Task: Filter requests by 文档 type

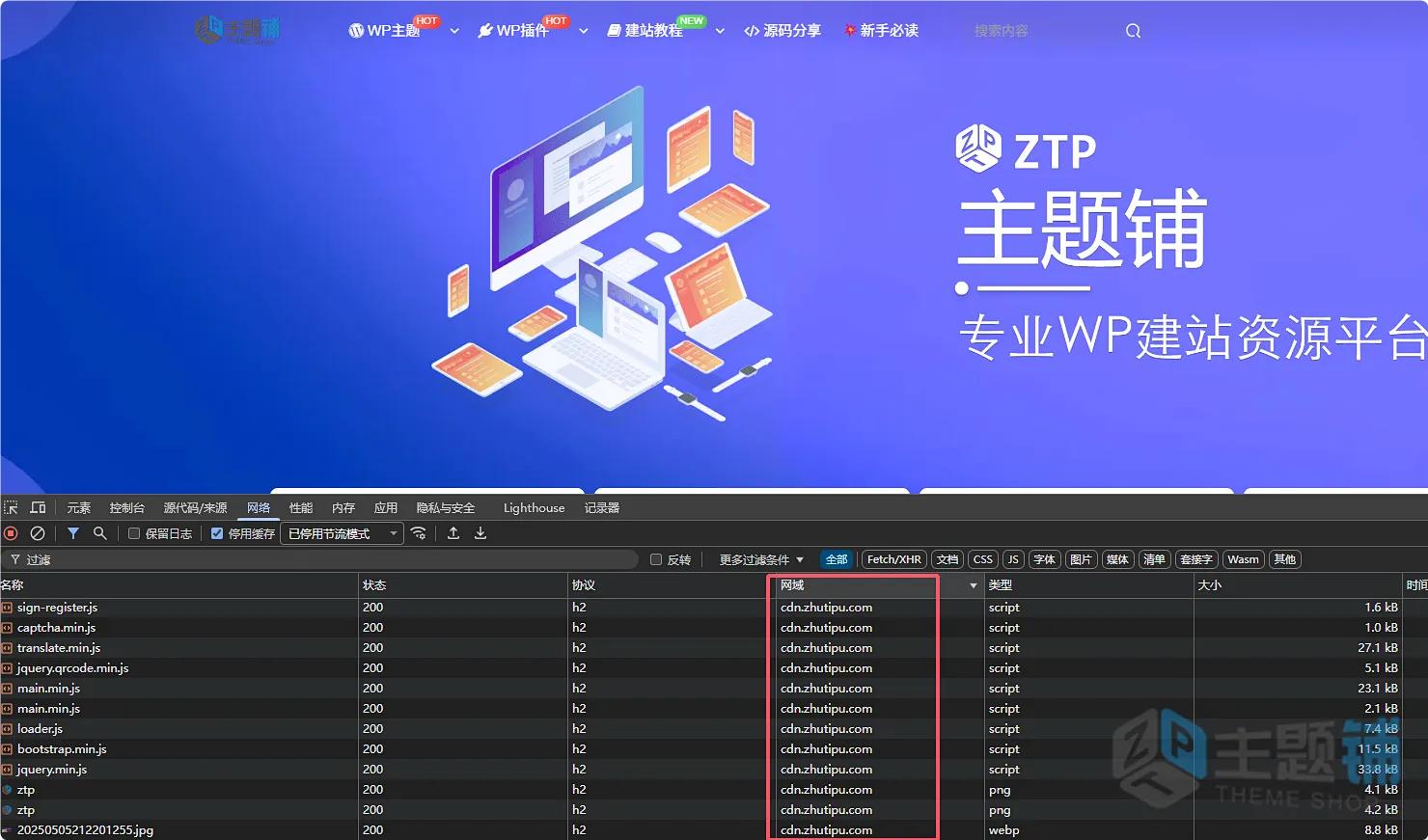Action: tap(947, 559)
